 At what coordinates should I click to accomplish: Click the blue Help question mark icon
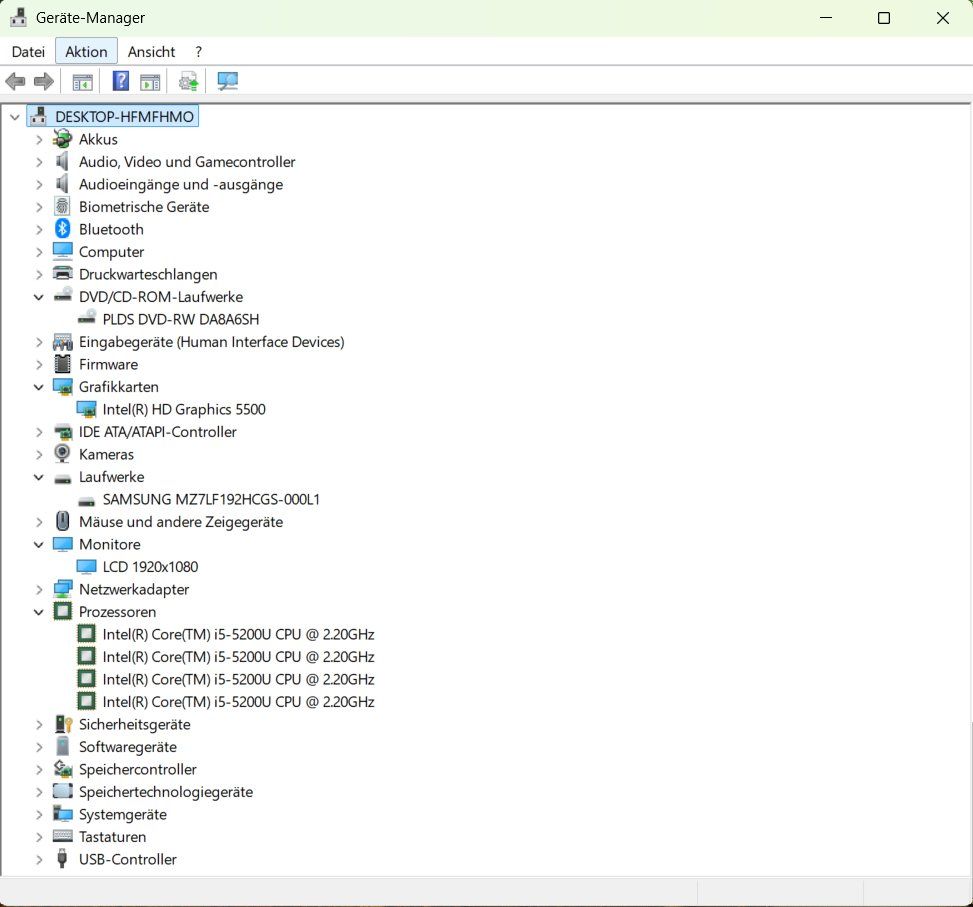(x=121, y=81)
